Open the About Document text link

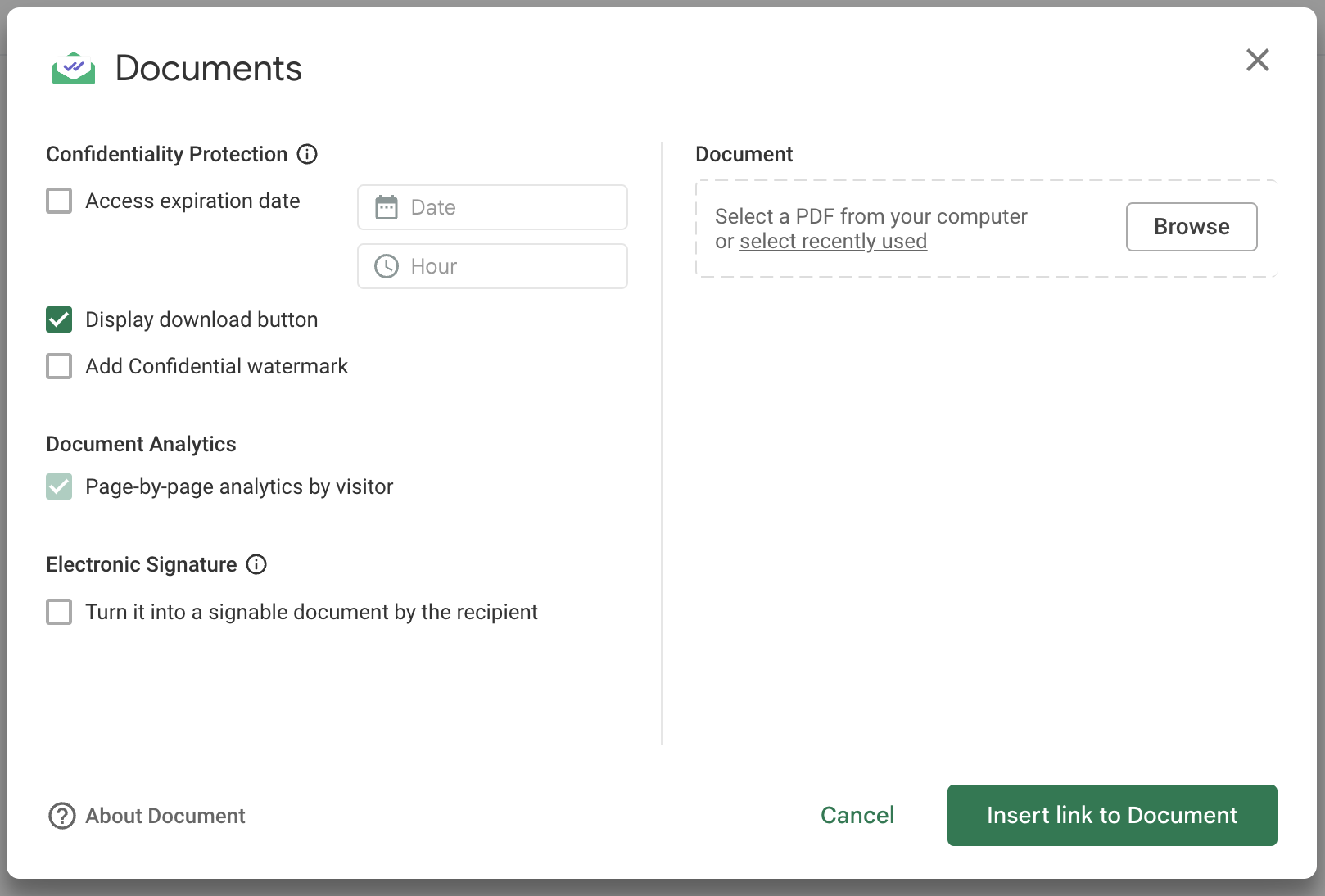point(165,816)
